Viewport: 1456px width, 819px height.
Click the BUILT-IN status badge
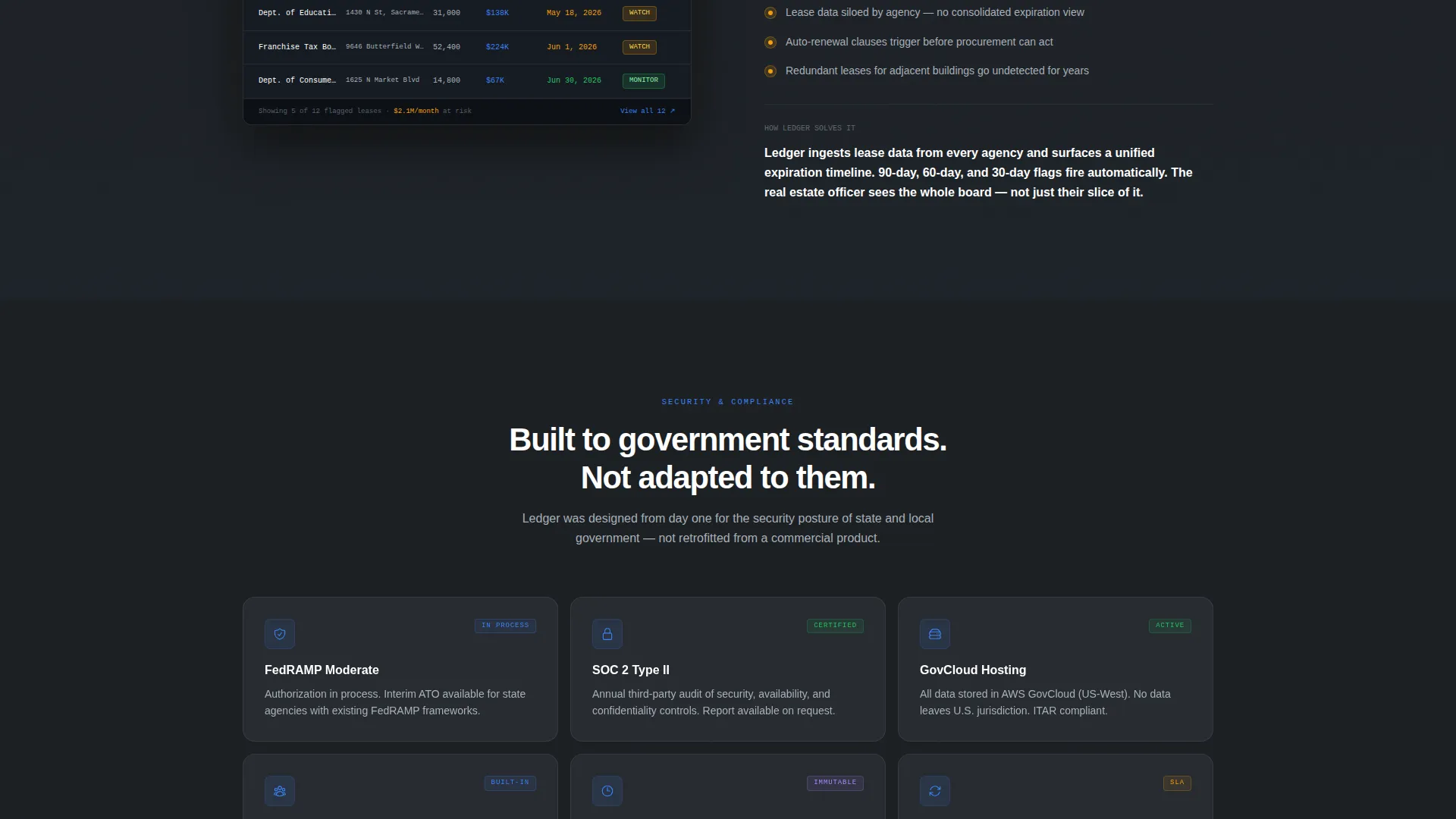tap(510, 783)
